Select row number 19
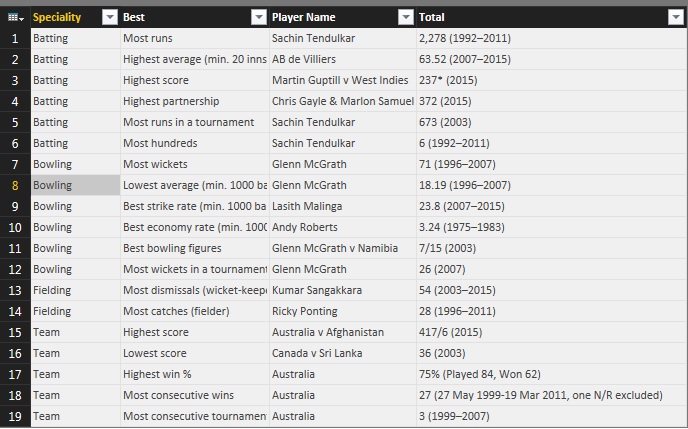Screen dimensions: 688x429 pos(15,416)
